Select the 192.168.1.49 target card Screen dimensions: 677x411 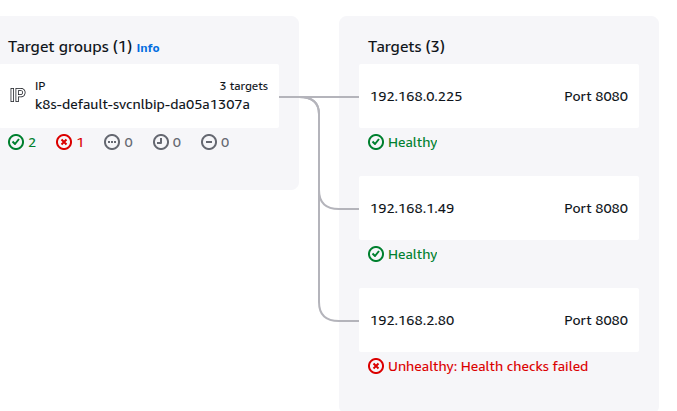point(499,208)
